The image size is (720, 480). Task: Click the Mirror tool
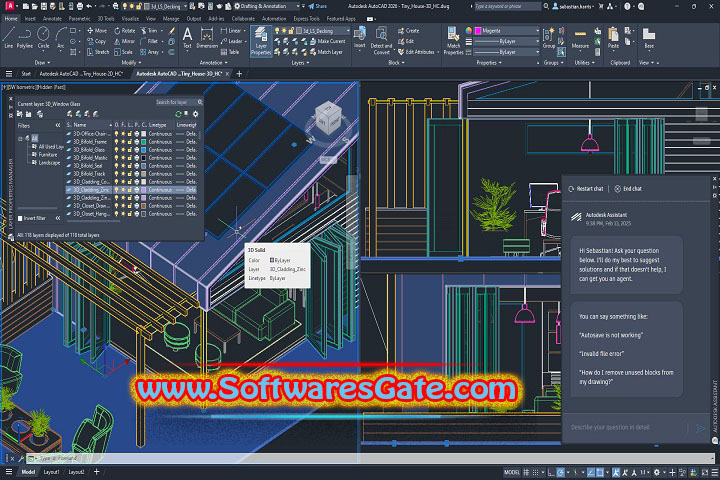point(124,41)
